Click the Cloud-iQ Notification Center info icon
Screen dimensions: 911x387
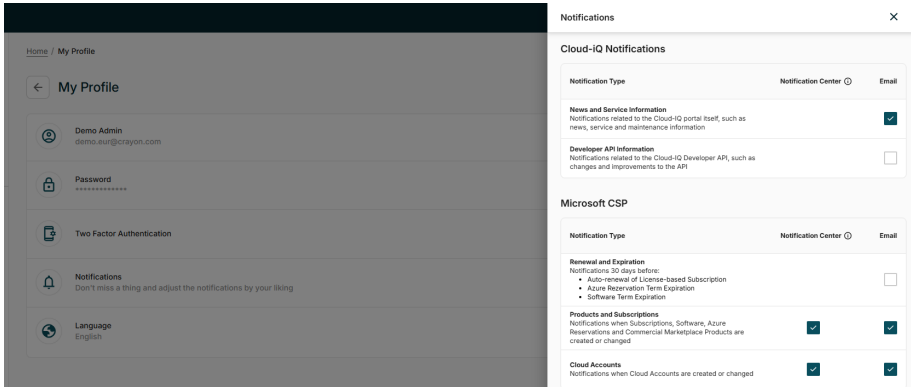848,81
